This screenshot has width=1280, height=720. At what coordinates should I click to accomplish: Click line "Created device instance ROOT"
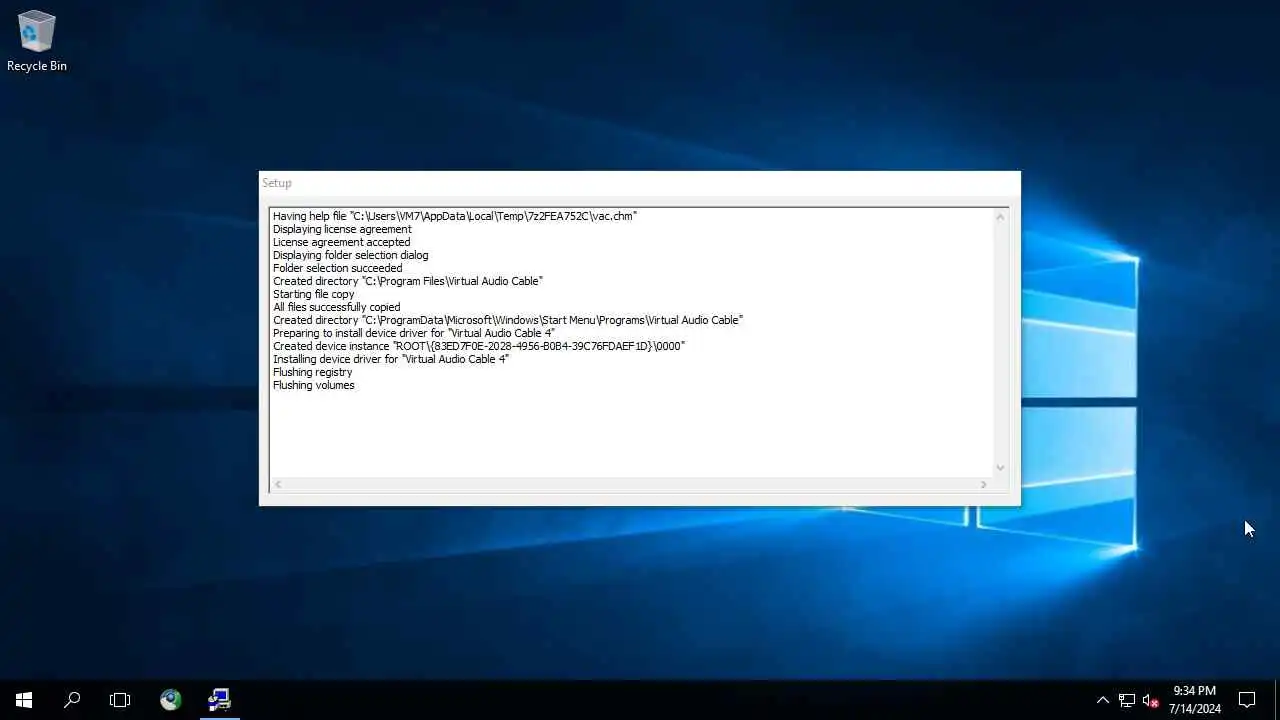pyautogui.click(x=479, y=346)
